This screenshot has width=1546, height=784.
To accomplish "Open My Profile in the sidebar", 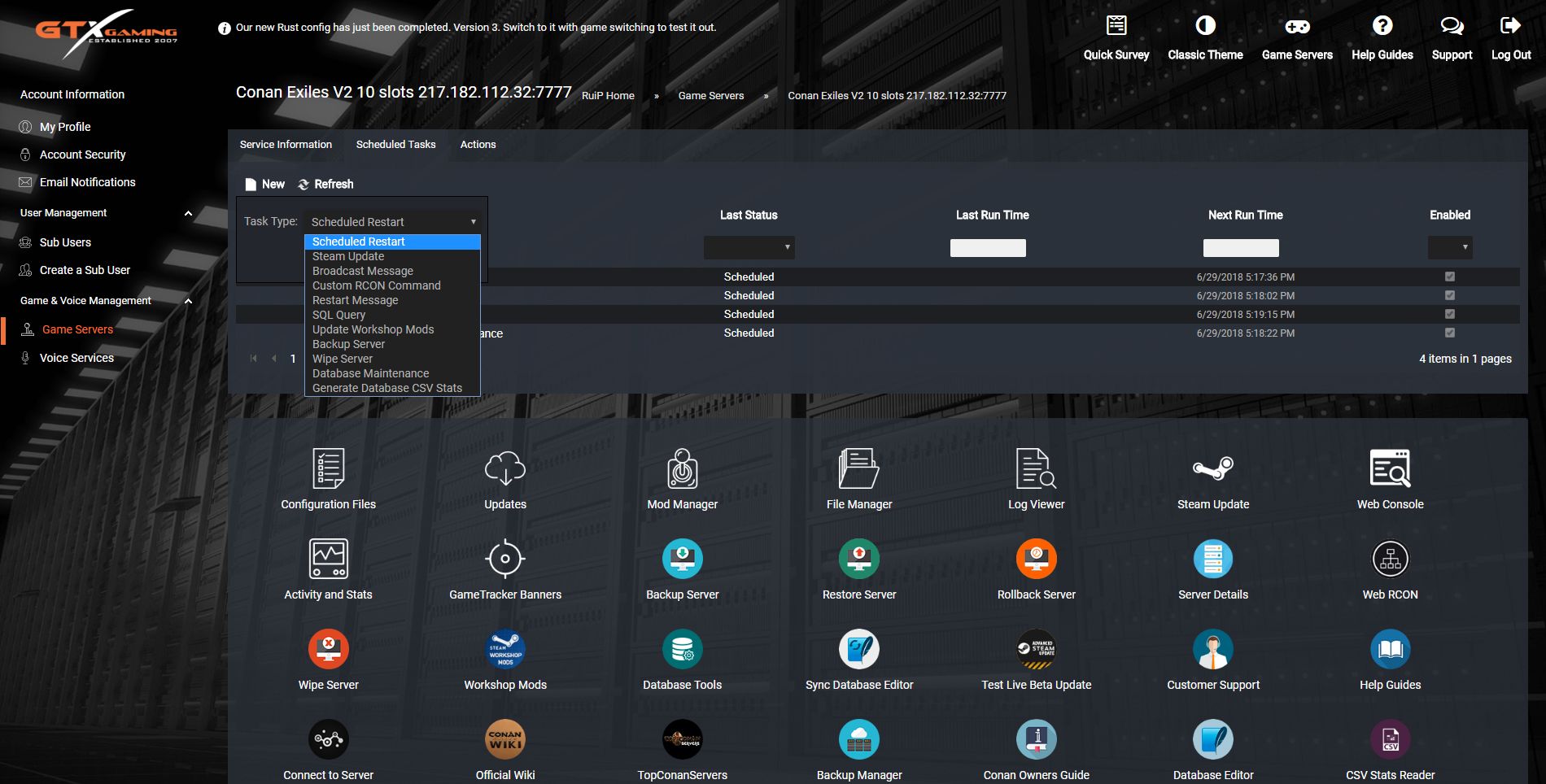I will pyautogui.click(x=65, y=127).
